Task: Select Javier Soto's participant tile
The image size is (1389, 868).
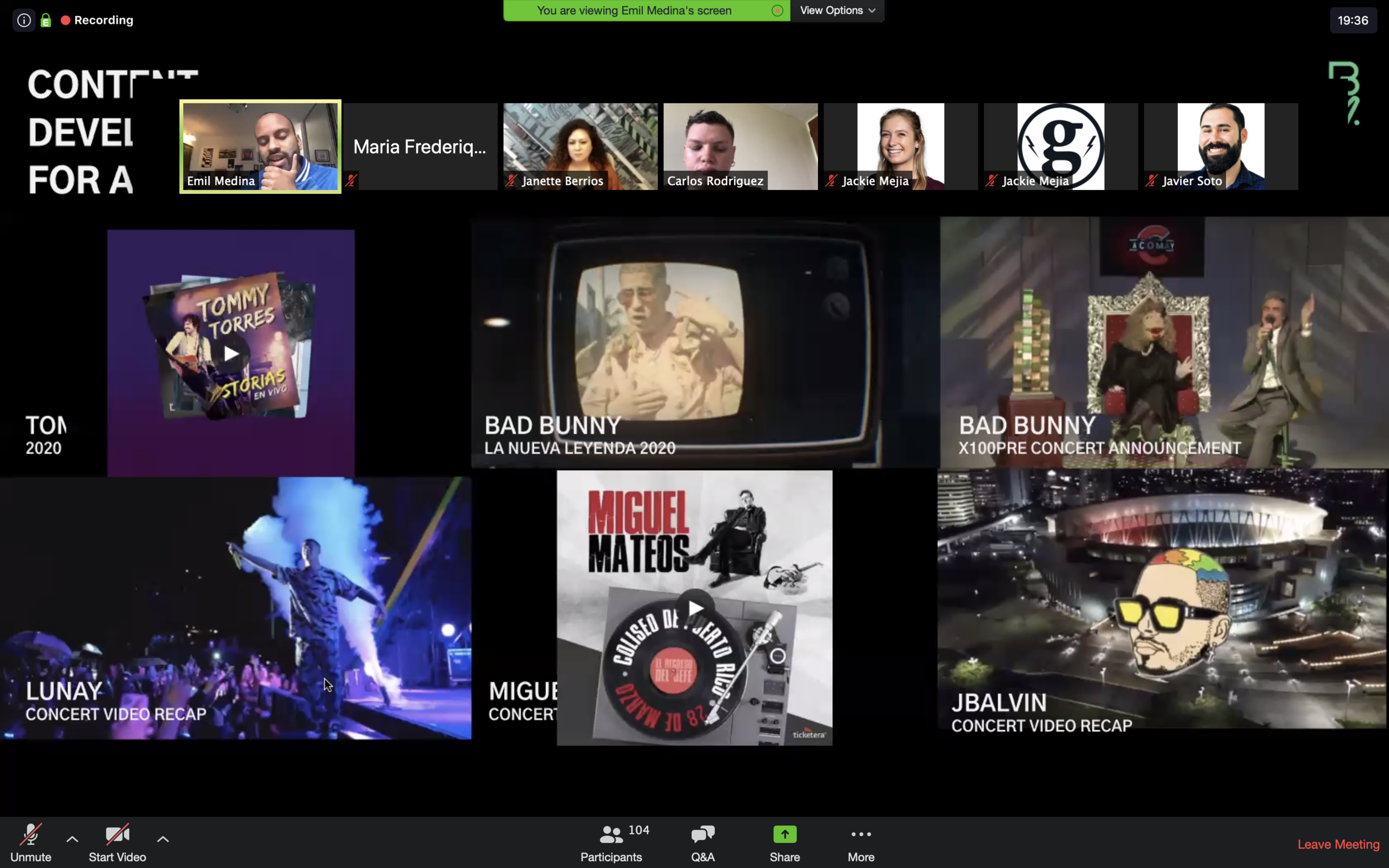Action: (1221, 146)
